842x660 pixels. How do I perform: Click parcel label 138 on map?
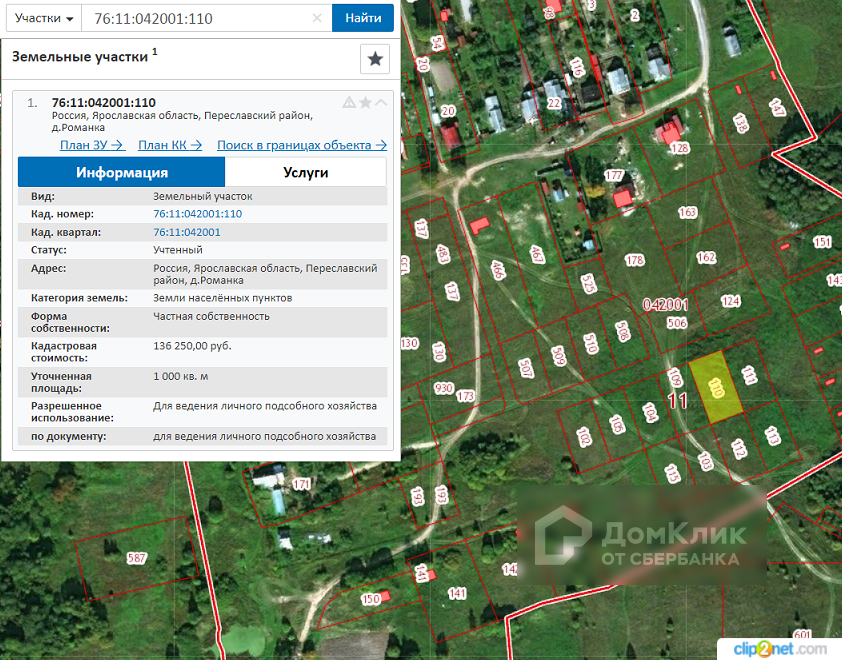click(740, 124)
